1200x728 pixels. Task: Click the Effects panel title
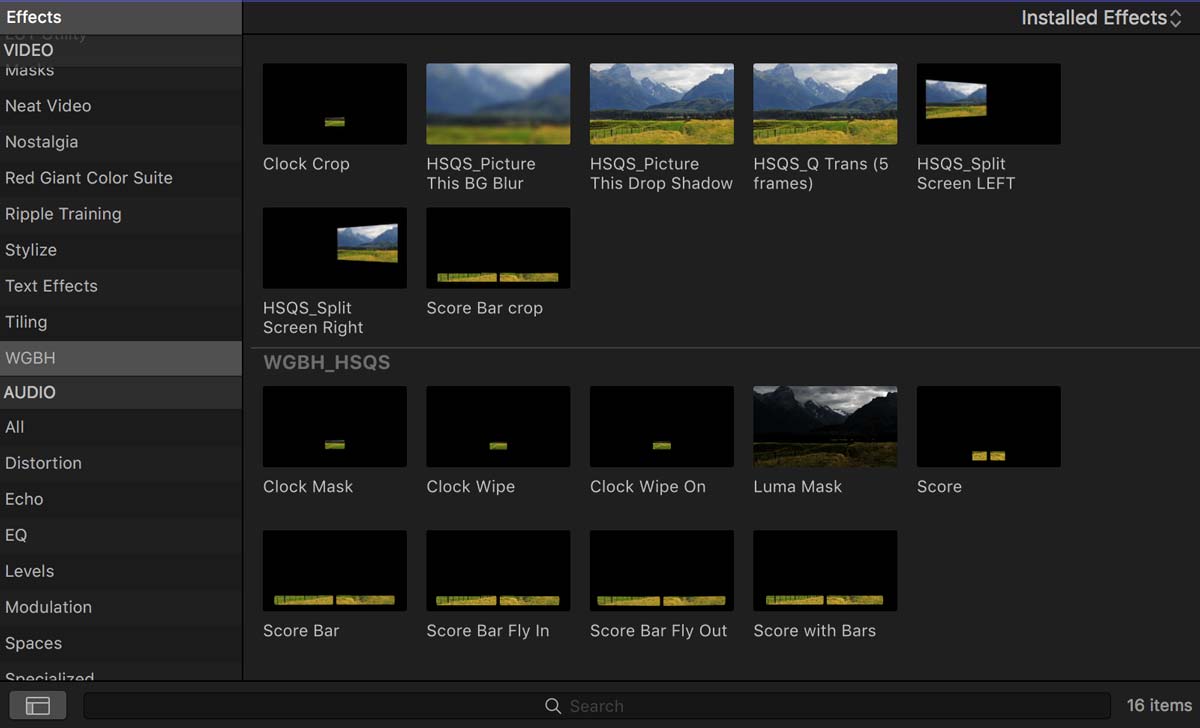34,17
